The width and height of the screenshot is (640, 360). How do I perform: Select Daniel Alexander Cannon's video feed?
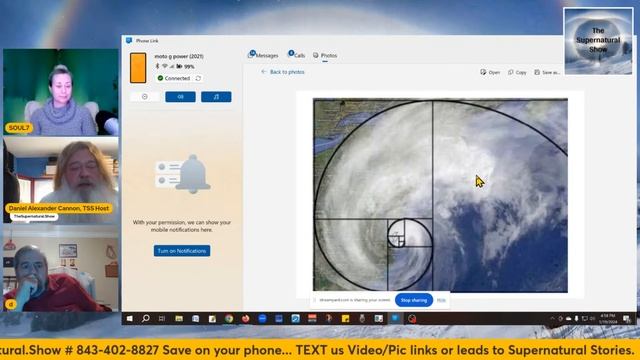(x=61, y=180)
